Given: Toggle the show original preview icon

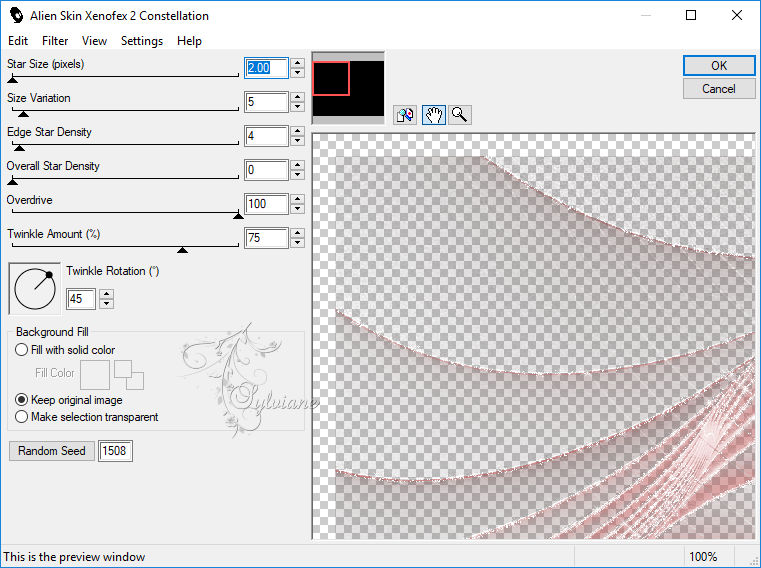Looking at the screenshot, I should pyautogui.click(x=405, y=115).
